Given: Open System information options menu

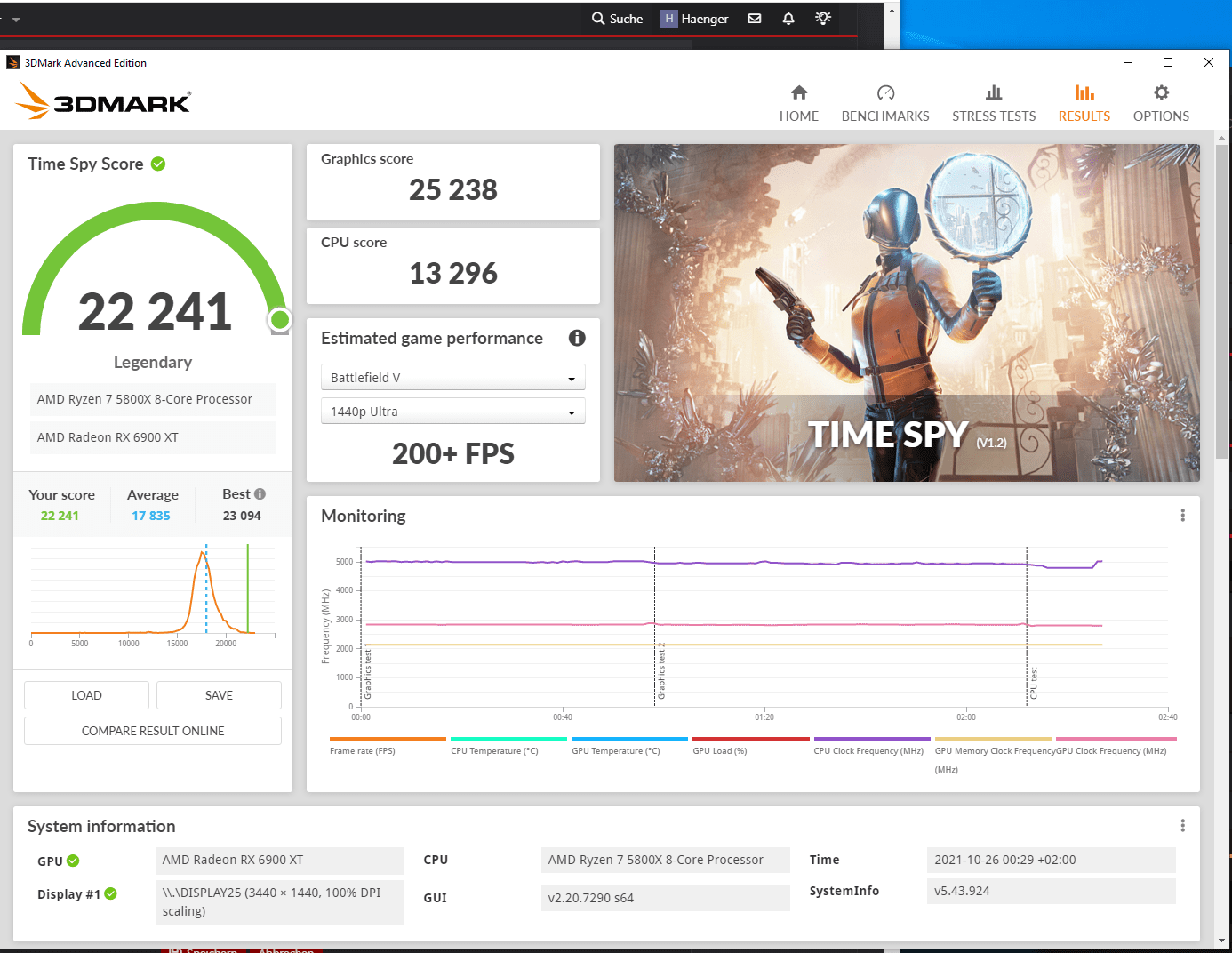Looking at the screenshot, I should 1182,826.
